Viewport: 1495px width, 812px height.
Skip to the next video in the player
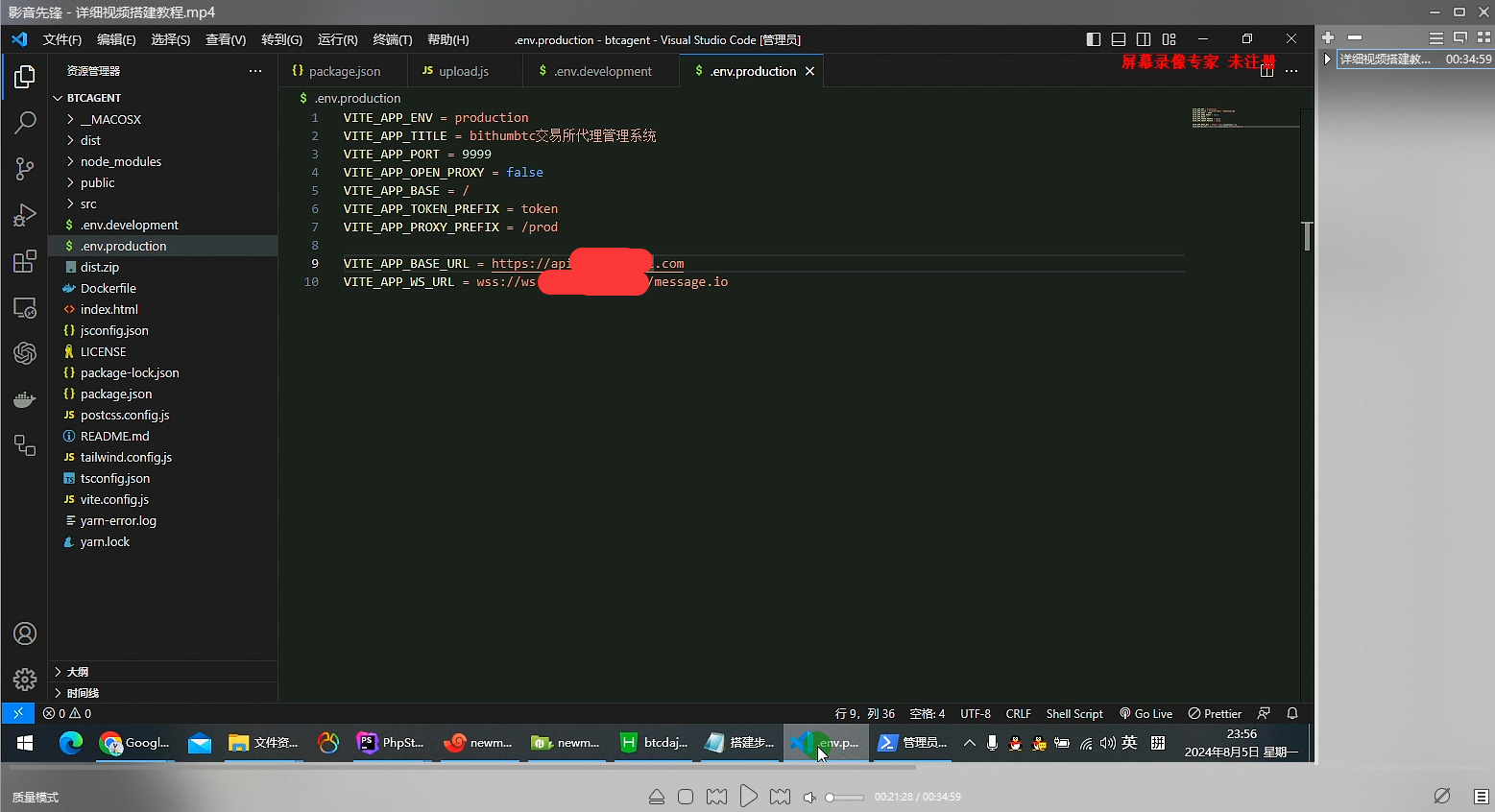click(x=780, y=797)
